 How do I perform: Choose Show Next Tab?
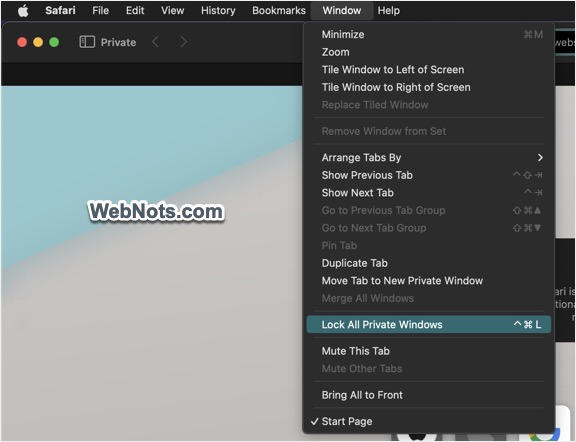(x=428, y=193)
